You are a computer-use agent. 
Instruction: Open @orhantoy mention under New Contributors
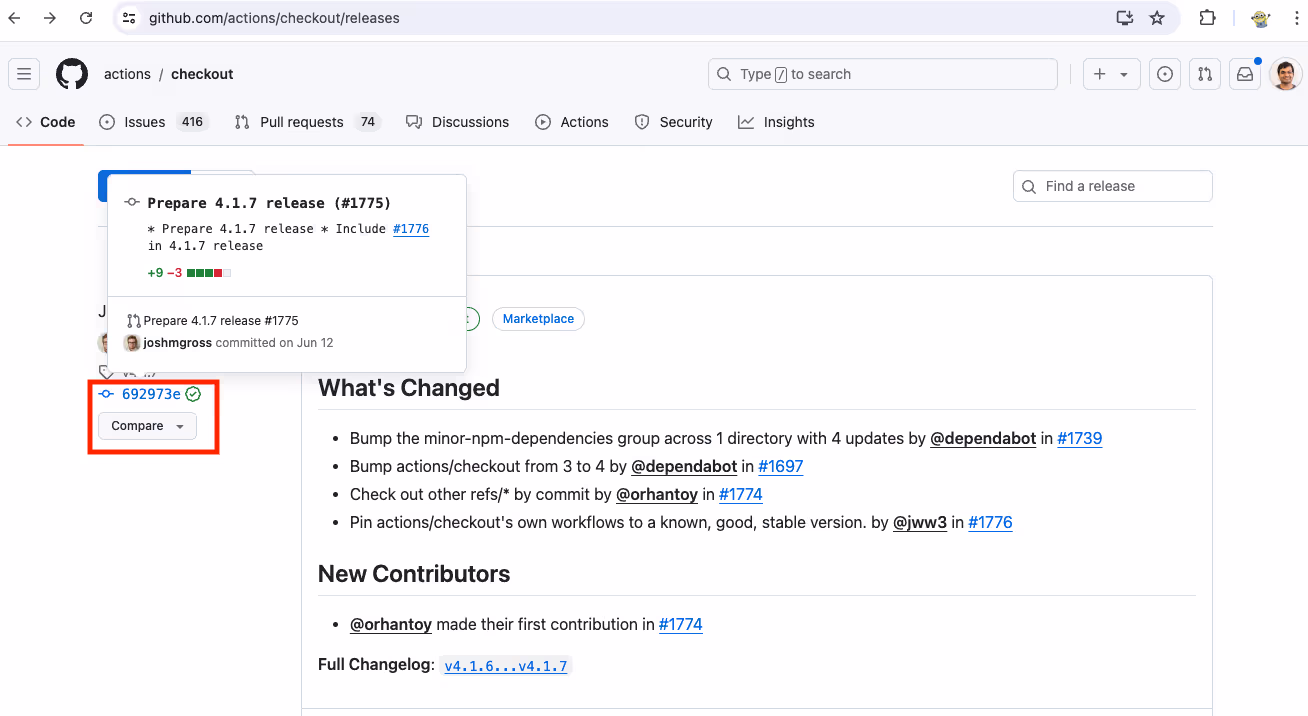point(391,624)
